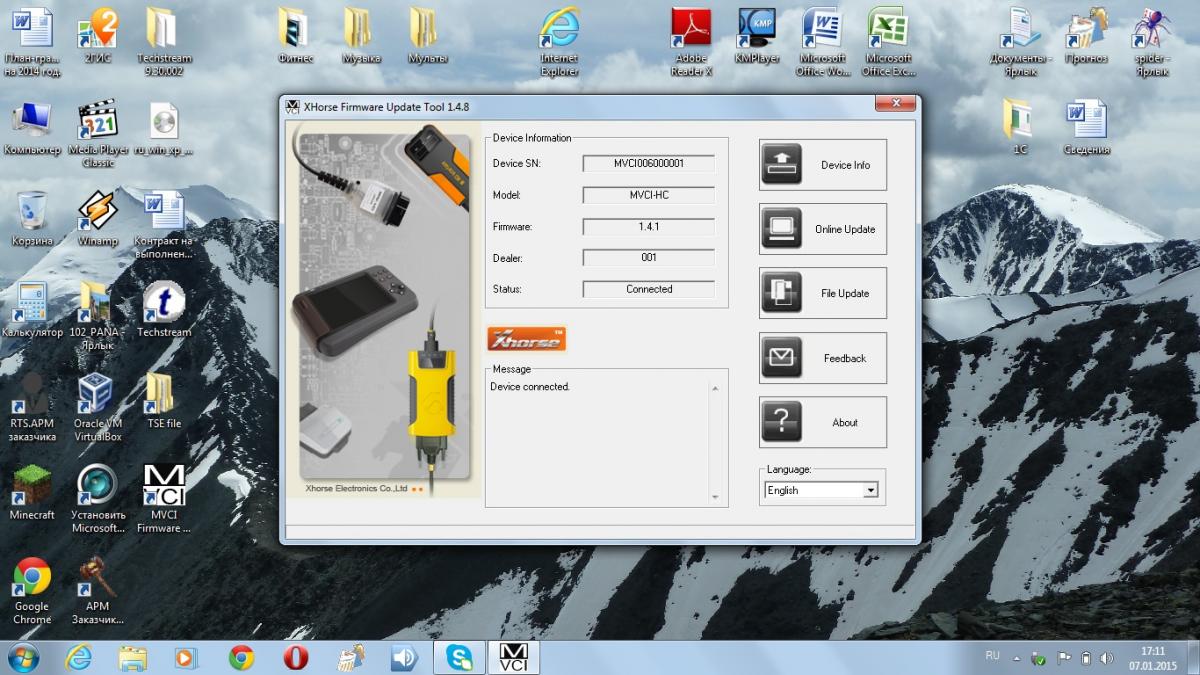The height and width of the screenshot is (675, 1200).
Task: Open the About dialog
Action: [x=822, y=422]
